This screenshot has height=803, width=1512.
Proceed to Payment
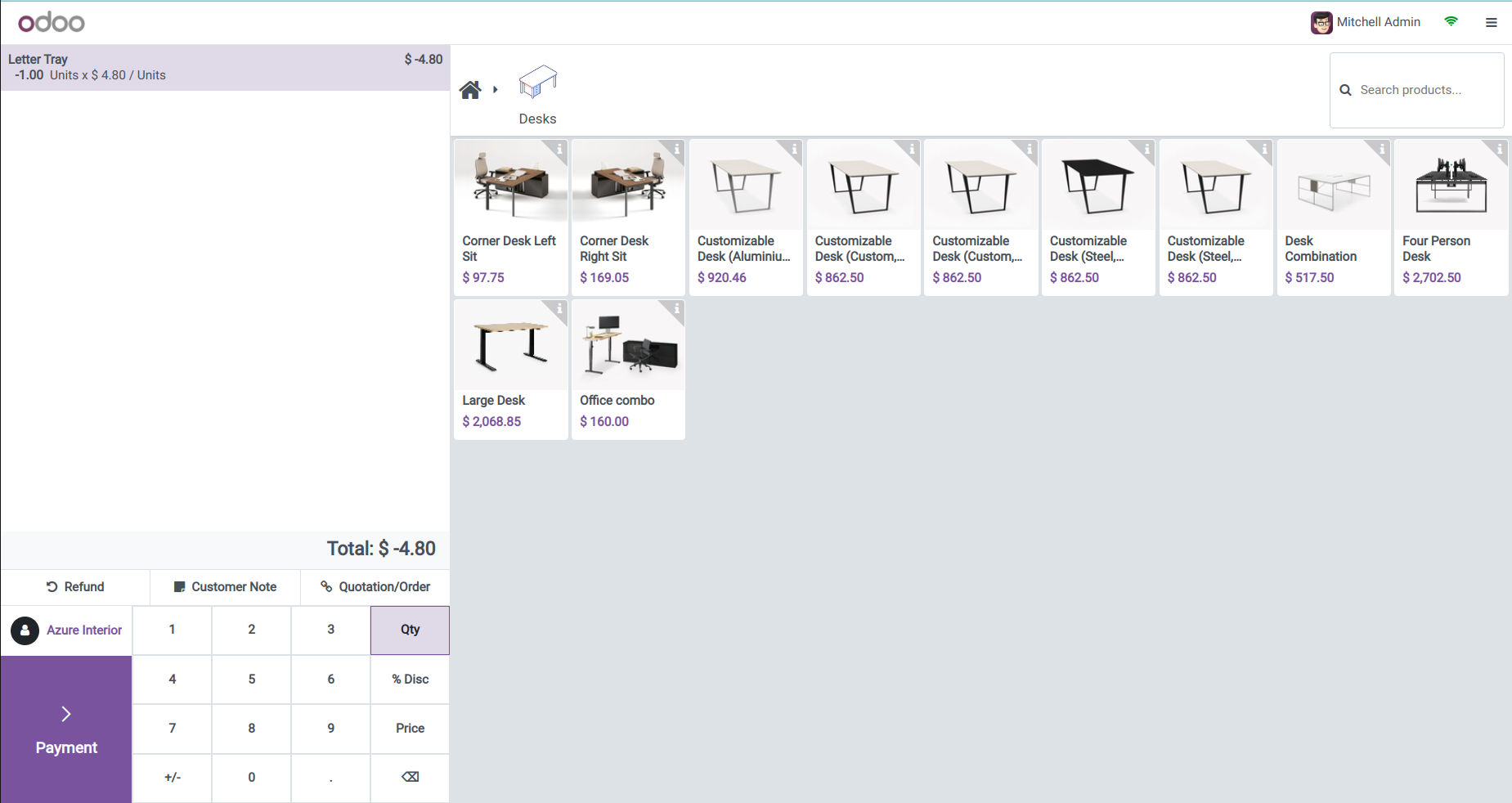(66, 729)
